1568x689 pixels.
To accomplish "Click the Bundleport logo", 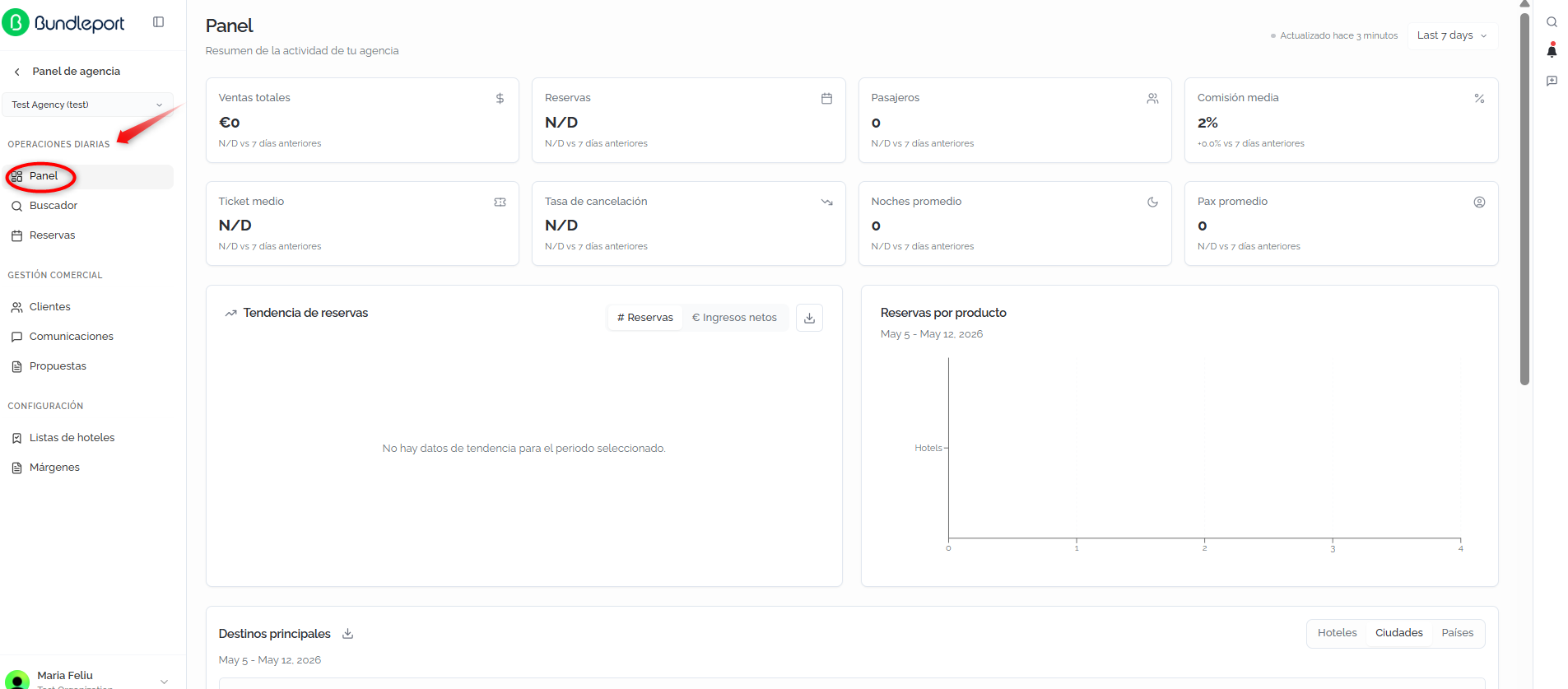I will [x=63, y=23].
